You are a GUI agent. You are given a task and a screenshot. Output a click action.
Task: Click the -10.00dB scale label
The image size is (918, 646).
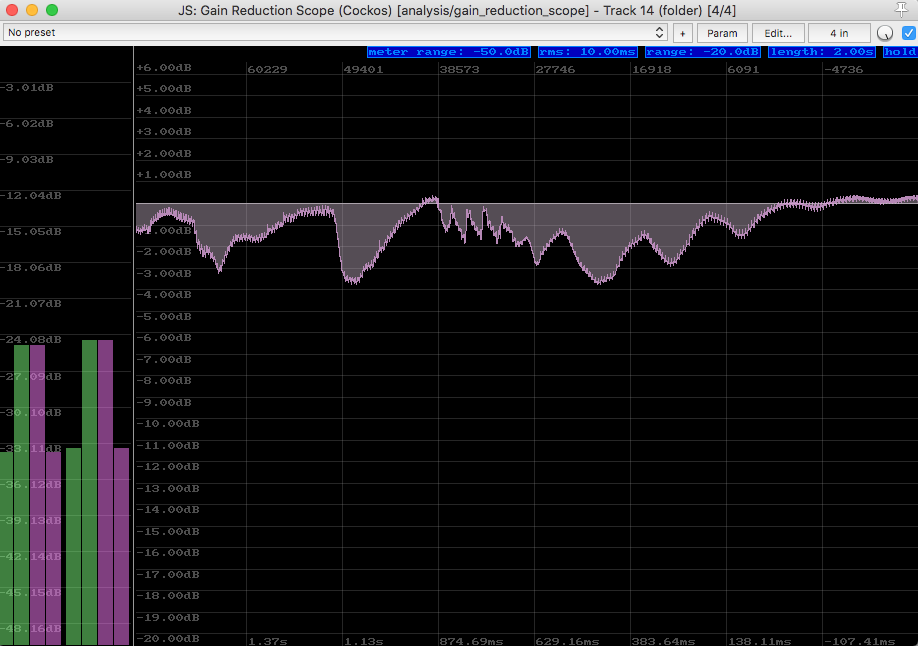click(x=167, y=423)
